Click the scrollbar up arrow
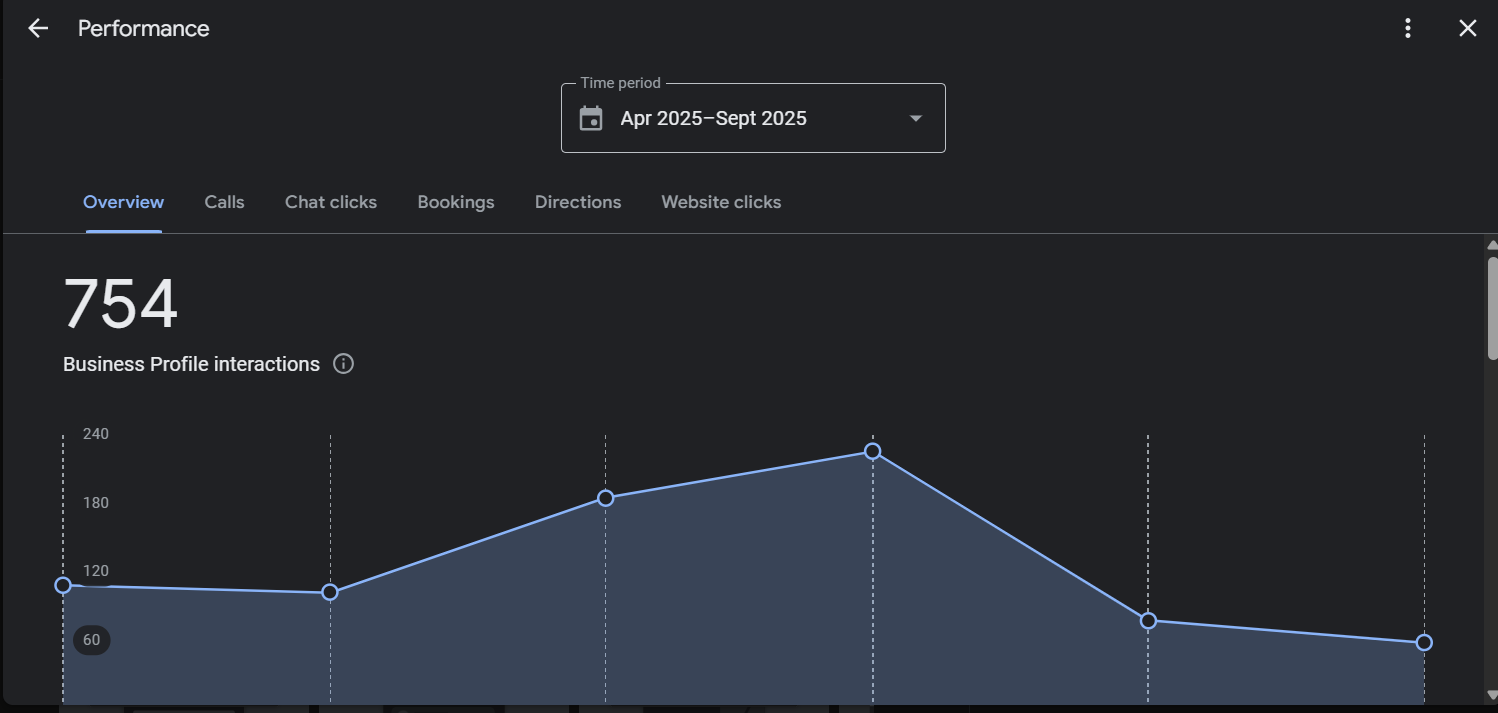 click(x=1492, y=245)
